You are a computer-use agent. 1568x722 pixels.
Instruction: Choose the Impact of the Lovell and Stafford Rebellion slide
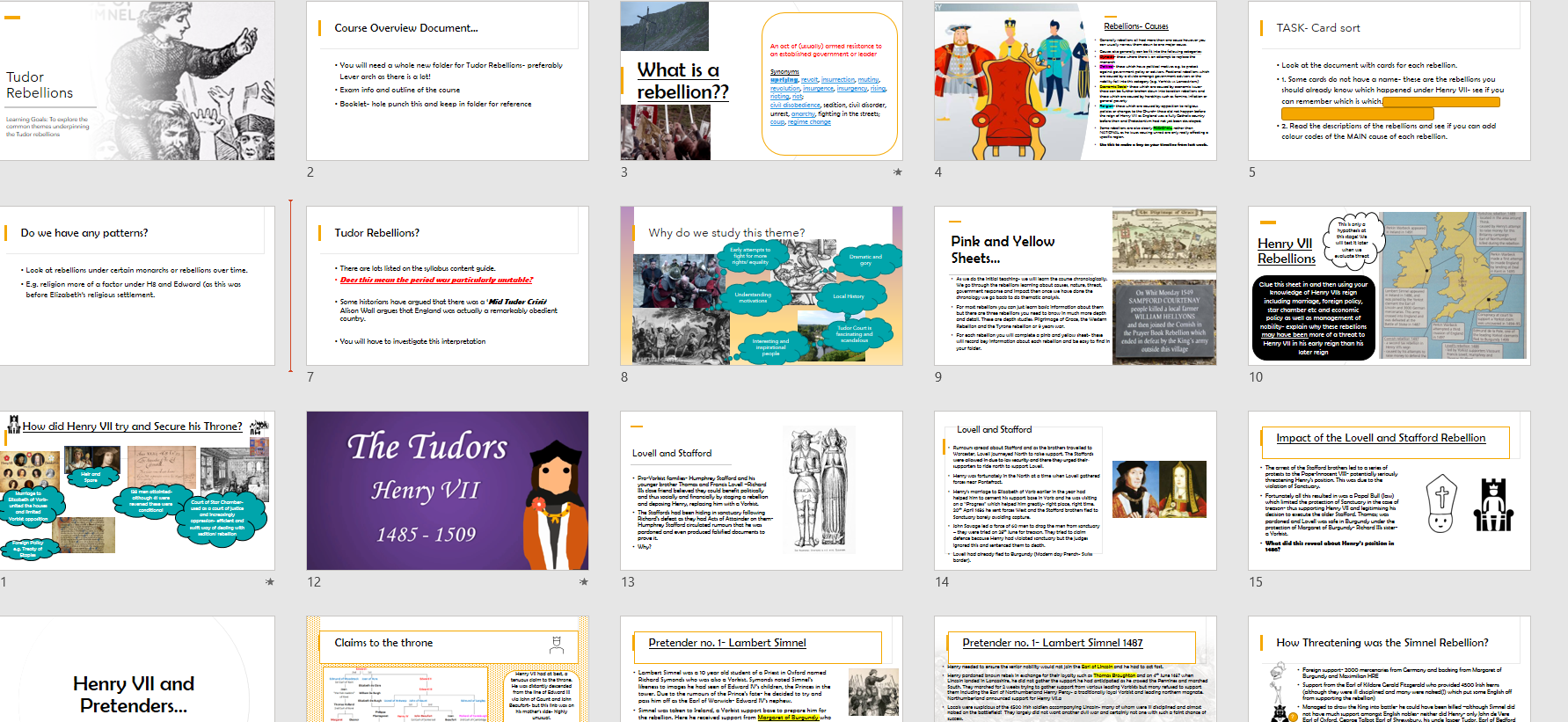(1389, 491)
